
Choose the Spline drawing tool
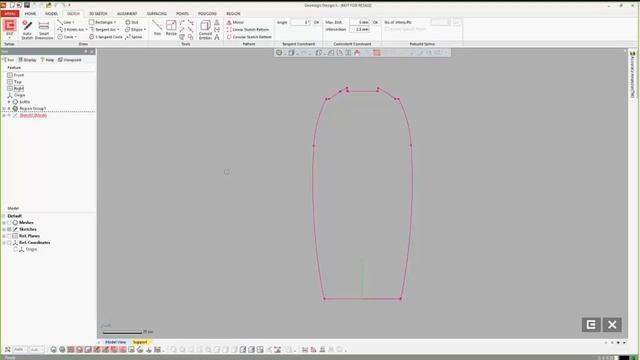tap(133, 37)
